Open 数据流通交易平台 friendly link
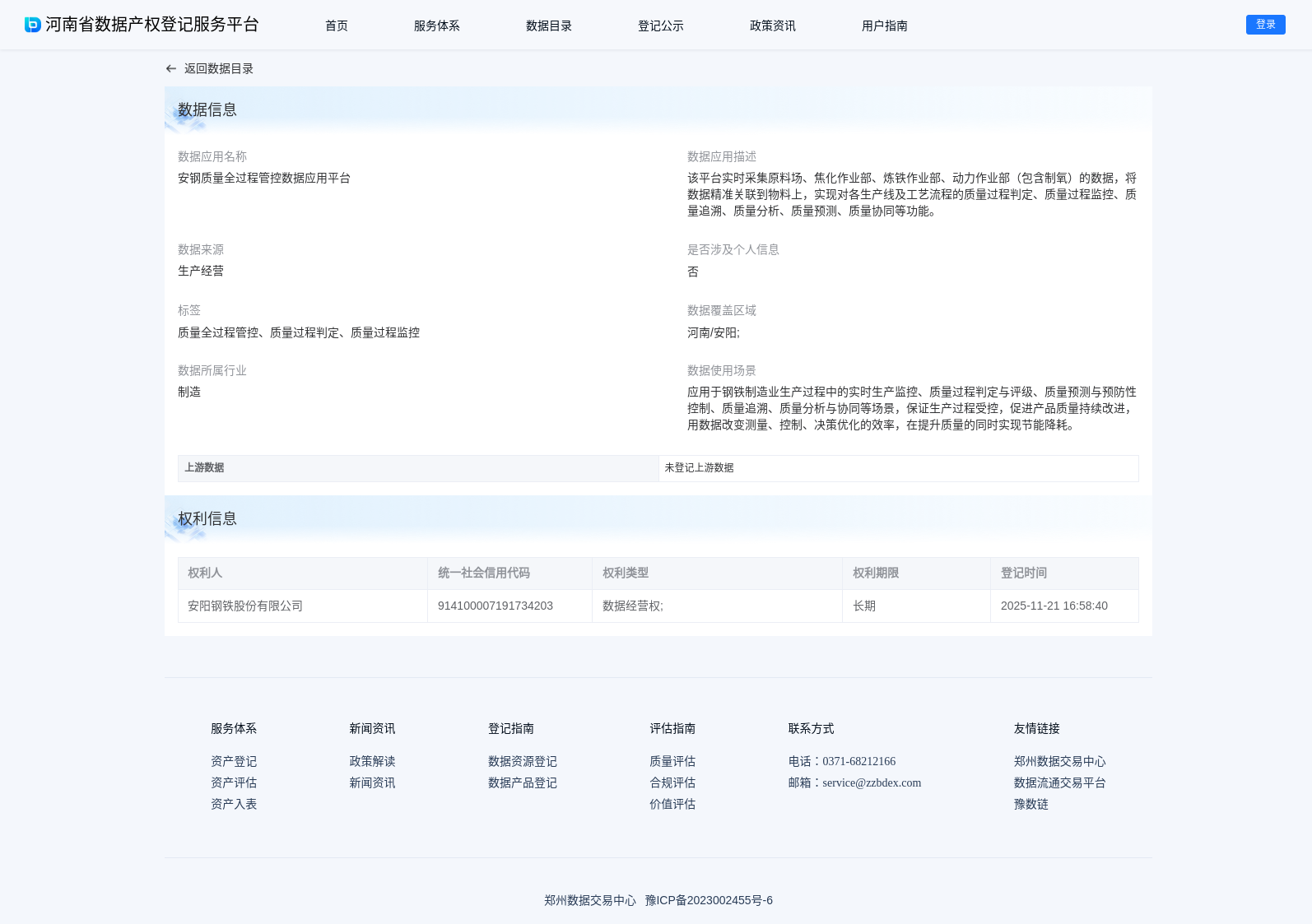 (x=1060, y=783)
